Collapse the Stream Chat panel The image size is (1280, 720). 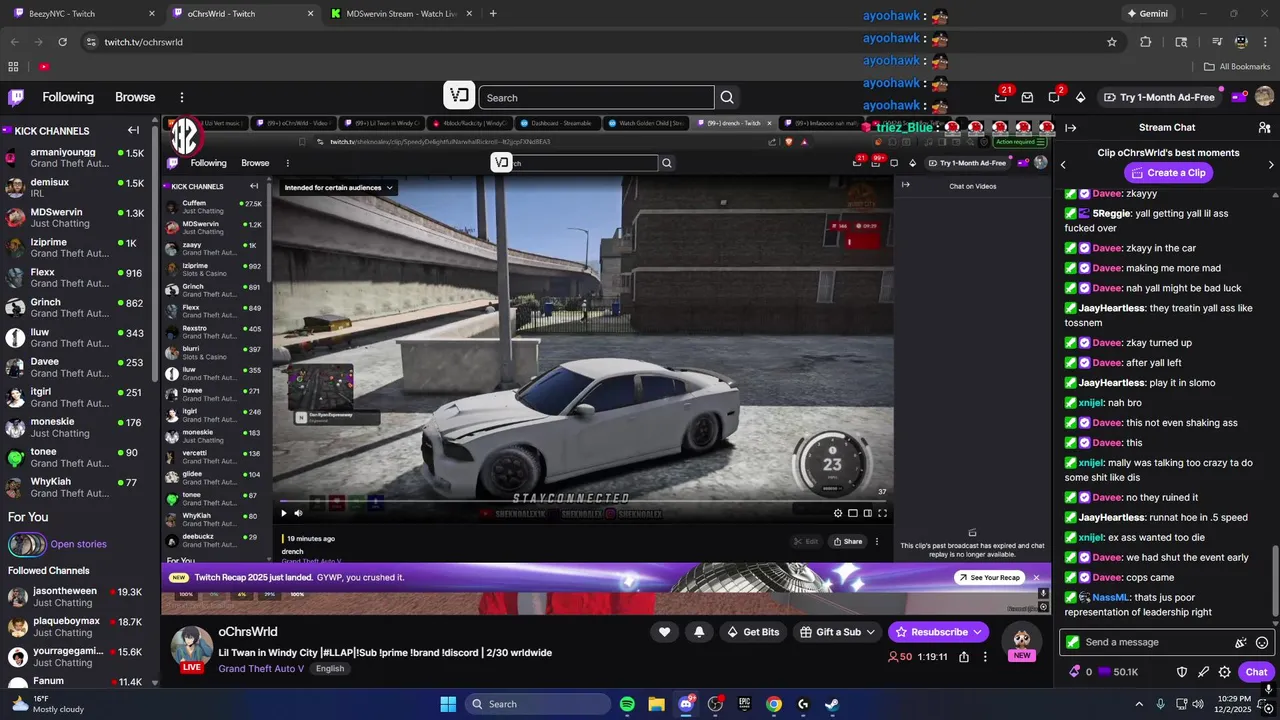(x=1070, y=127)
